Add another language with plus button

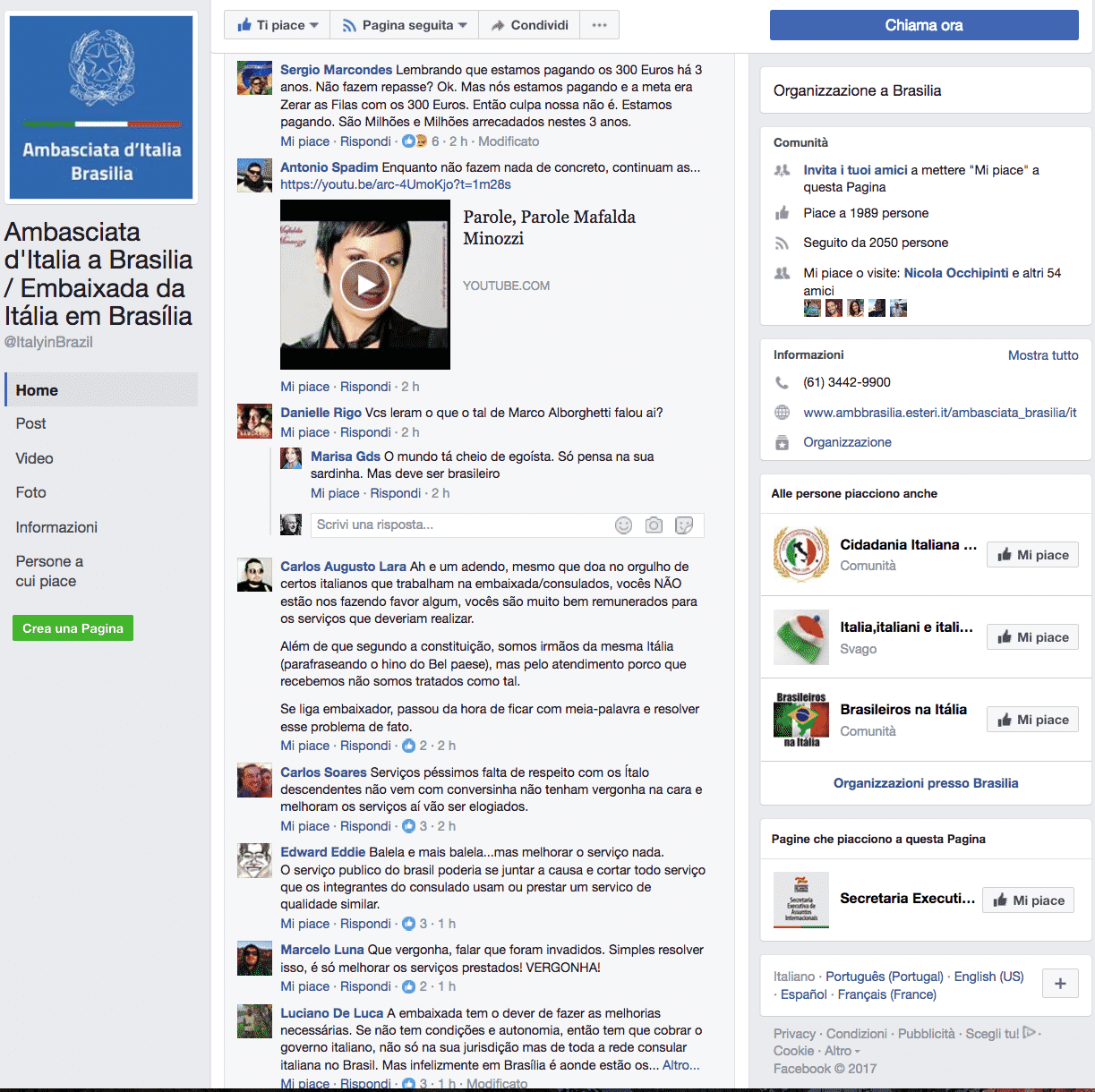tap(1060, 984)
